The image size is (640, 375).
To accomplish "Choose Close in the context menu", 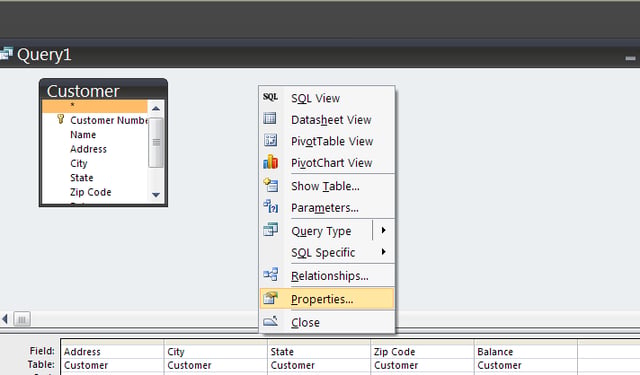I will 327,322.
